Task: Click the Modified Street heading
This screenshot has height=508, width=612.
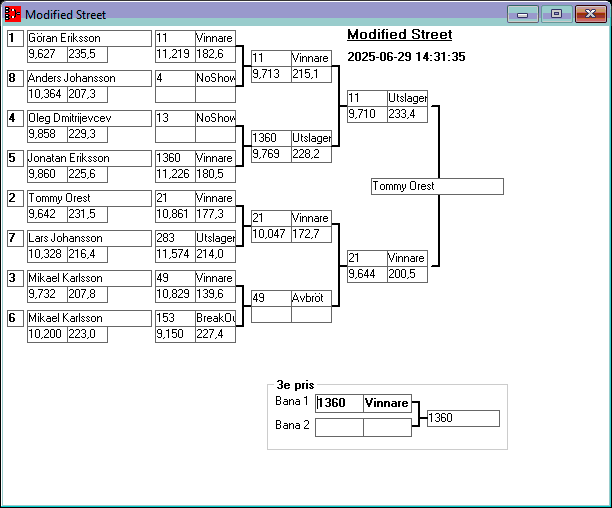Action: pos(400,35)
